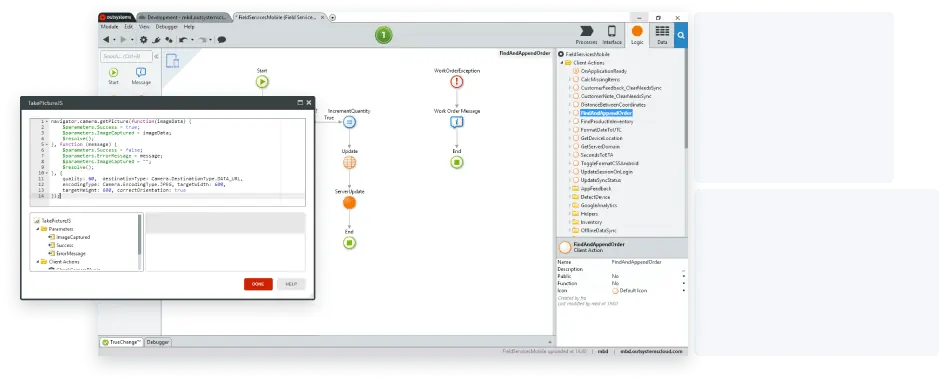Expand the CalcMissingItems action

point(570,79)
